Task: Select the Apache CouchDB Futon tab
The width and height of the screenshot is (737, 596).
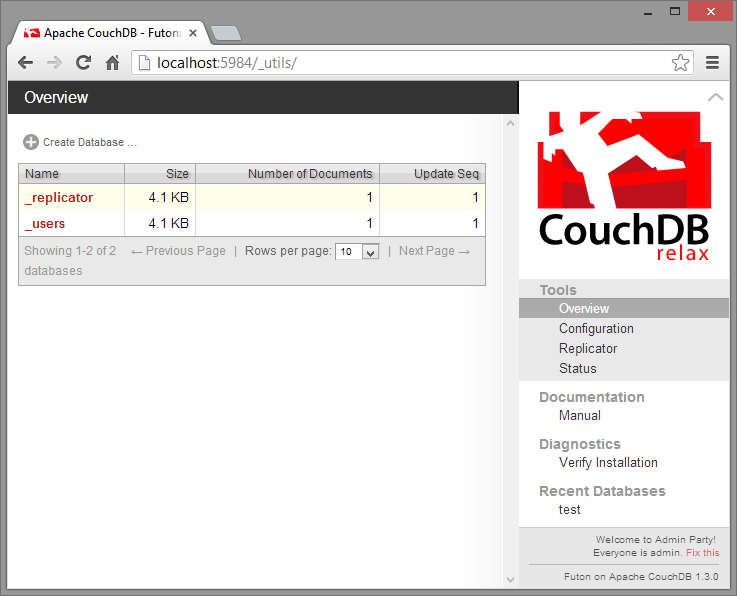Action: coord(112,33)
